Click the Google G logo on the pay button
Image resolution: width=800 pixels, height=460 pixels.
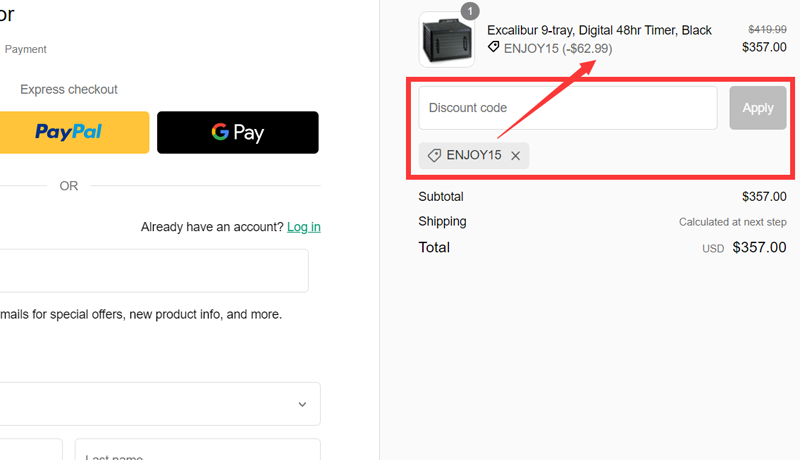[221, 132]
